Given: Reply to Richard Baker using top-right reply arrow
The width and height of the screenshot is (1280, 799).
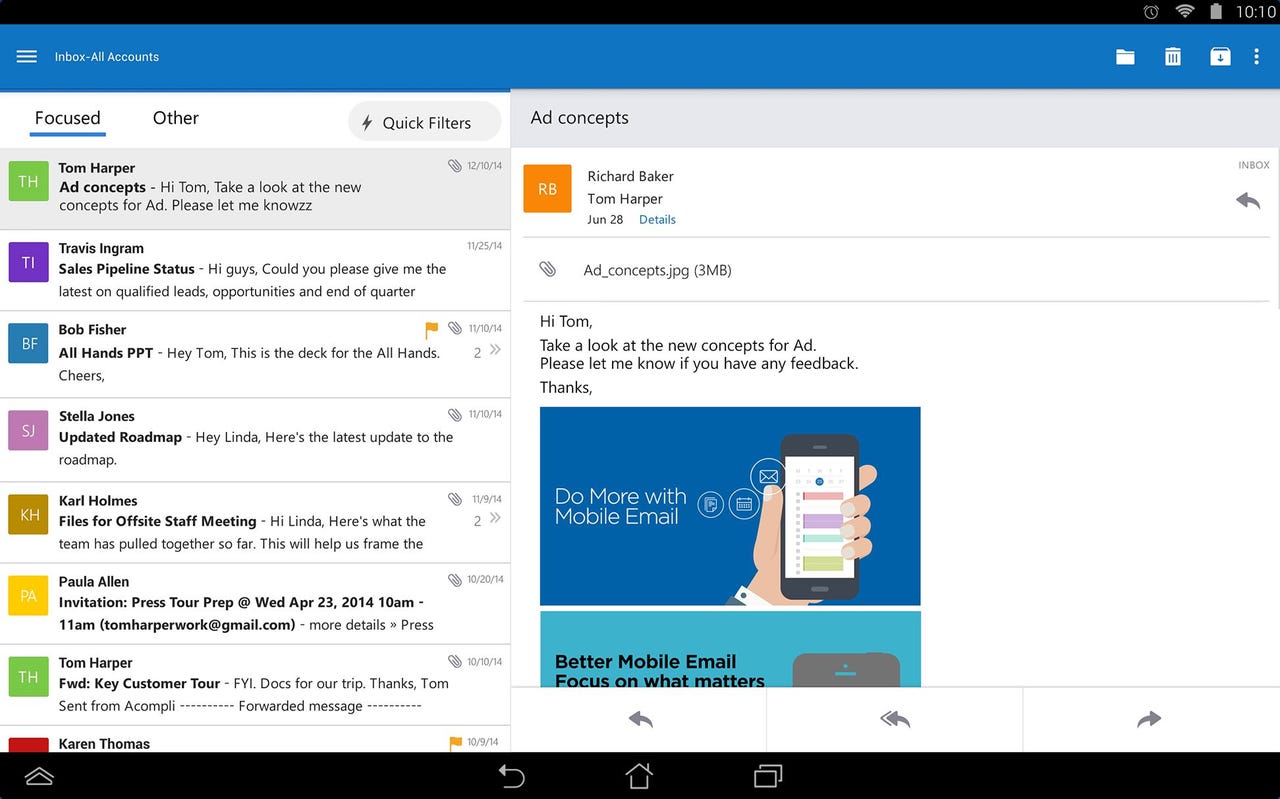Looking at the screenshot, I should (1247, 200).
